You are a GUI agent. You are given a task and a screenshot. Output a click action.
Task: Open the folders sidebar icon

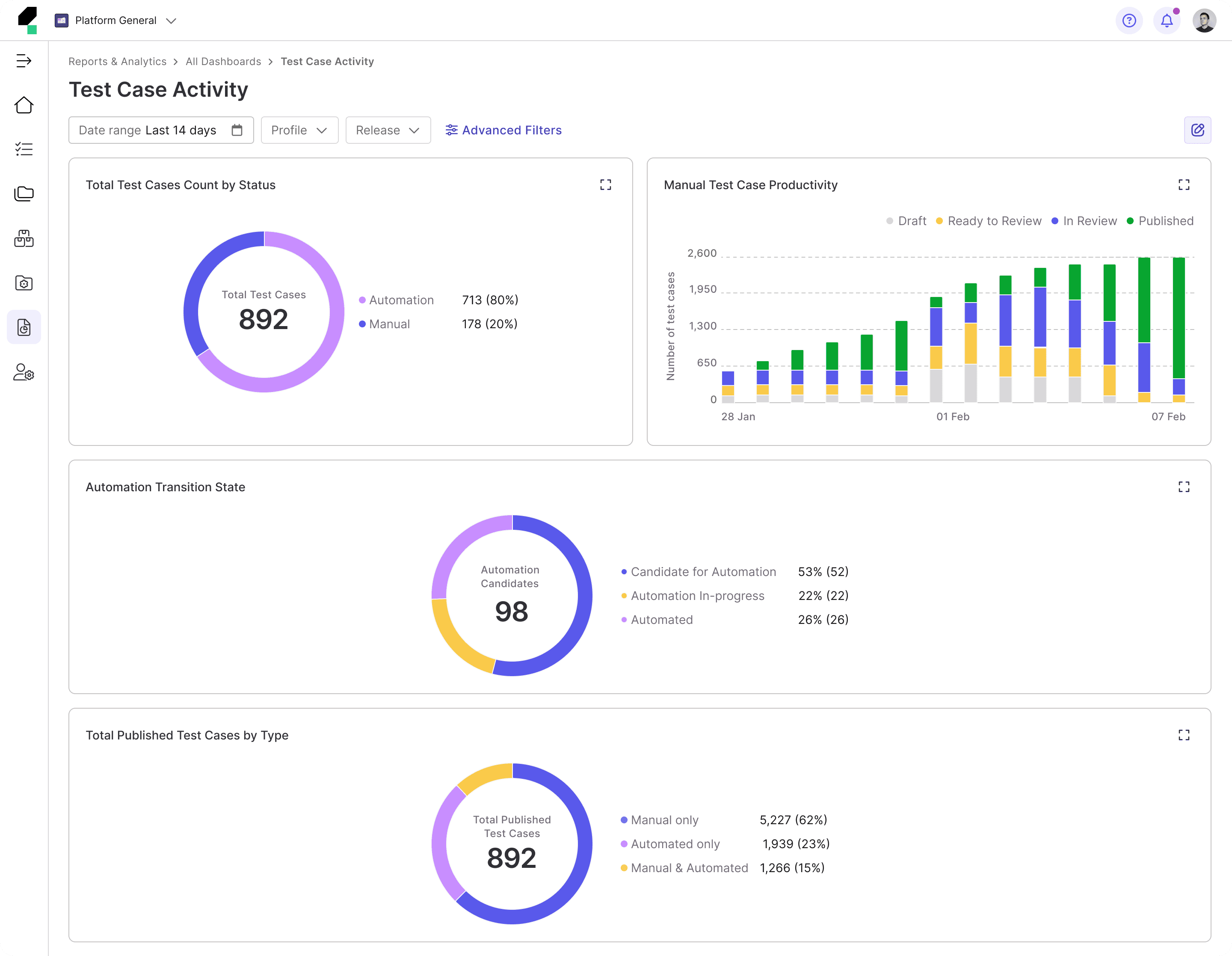click(24, 193)
